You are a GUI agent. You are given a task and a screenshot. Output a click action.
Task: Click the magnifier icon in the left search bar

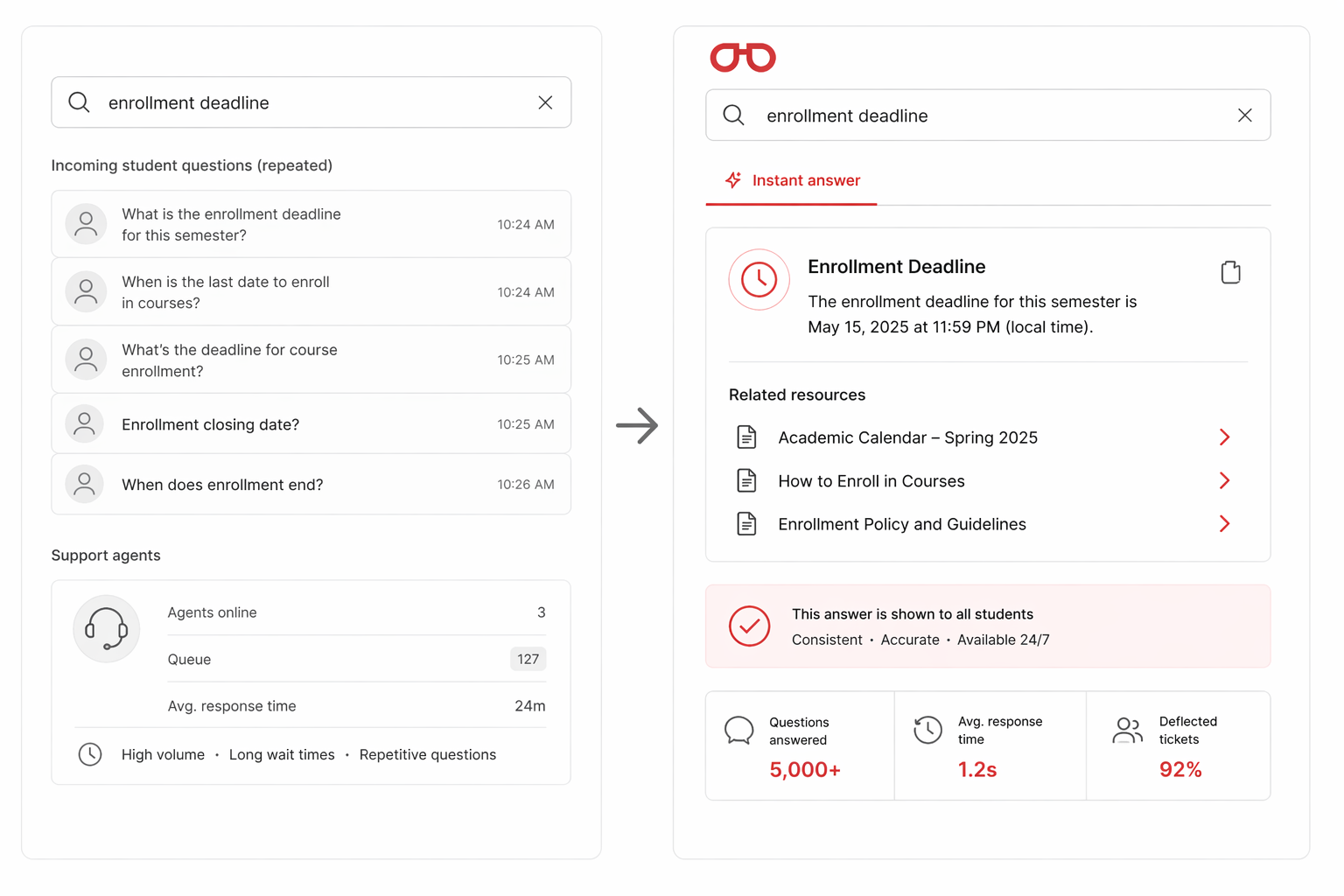(x=79, y=102)
